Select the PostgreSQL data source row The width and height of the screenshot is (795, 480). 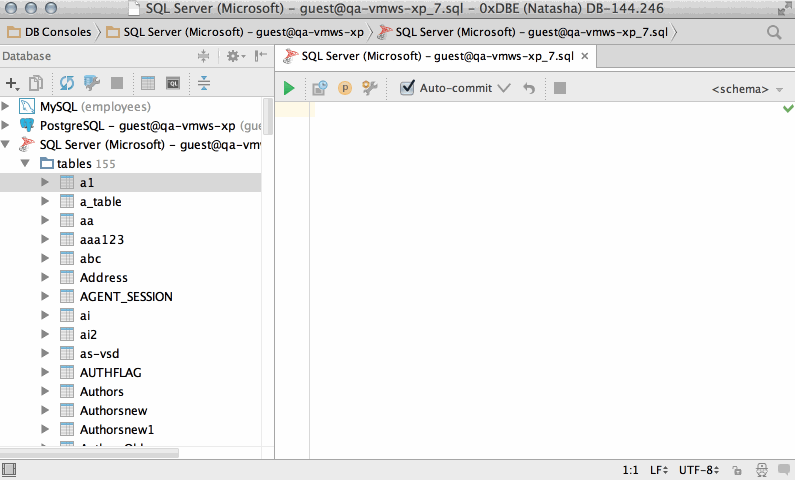[131, 125]
